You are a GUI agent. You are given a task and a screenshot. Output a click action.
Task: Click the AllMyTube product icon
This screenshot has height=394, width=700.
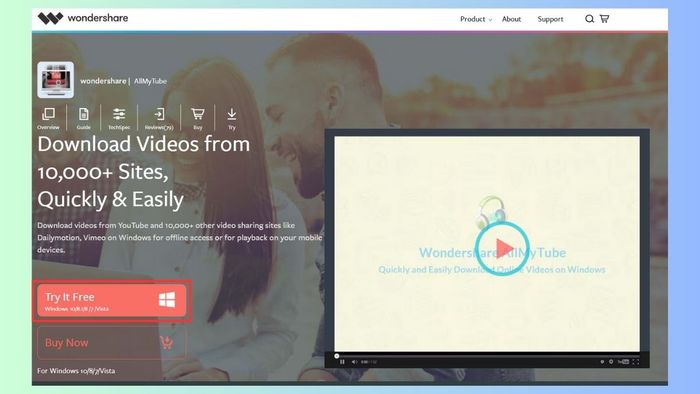point(56,80)
